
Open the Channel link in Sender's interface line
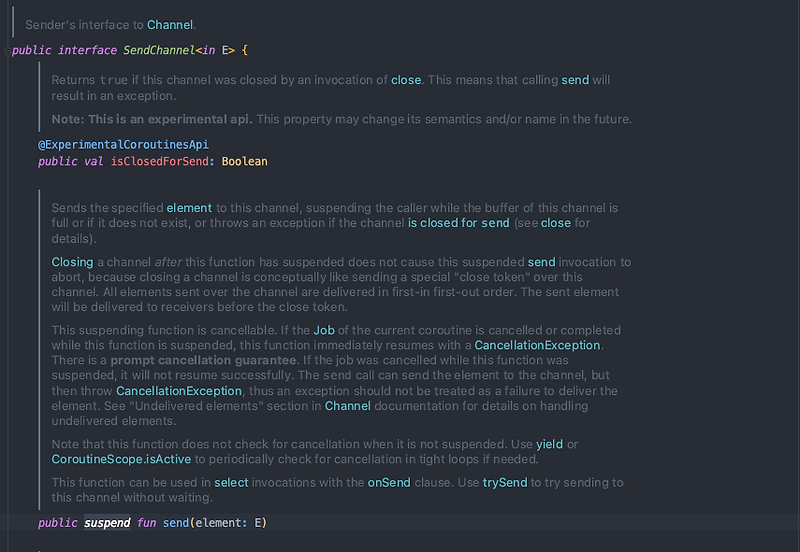170,23
